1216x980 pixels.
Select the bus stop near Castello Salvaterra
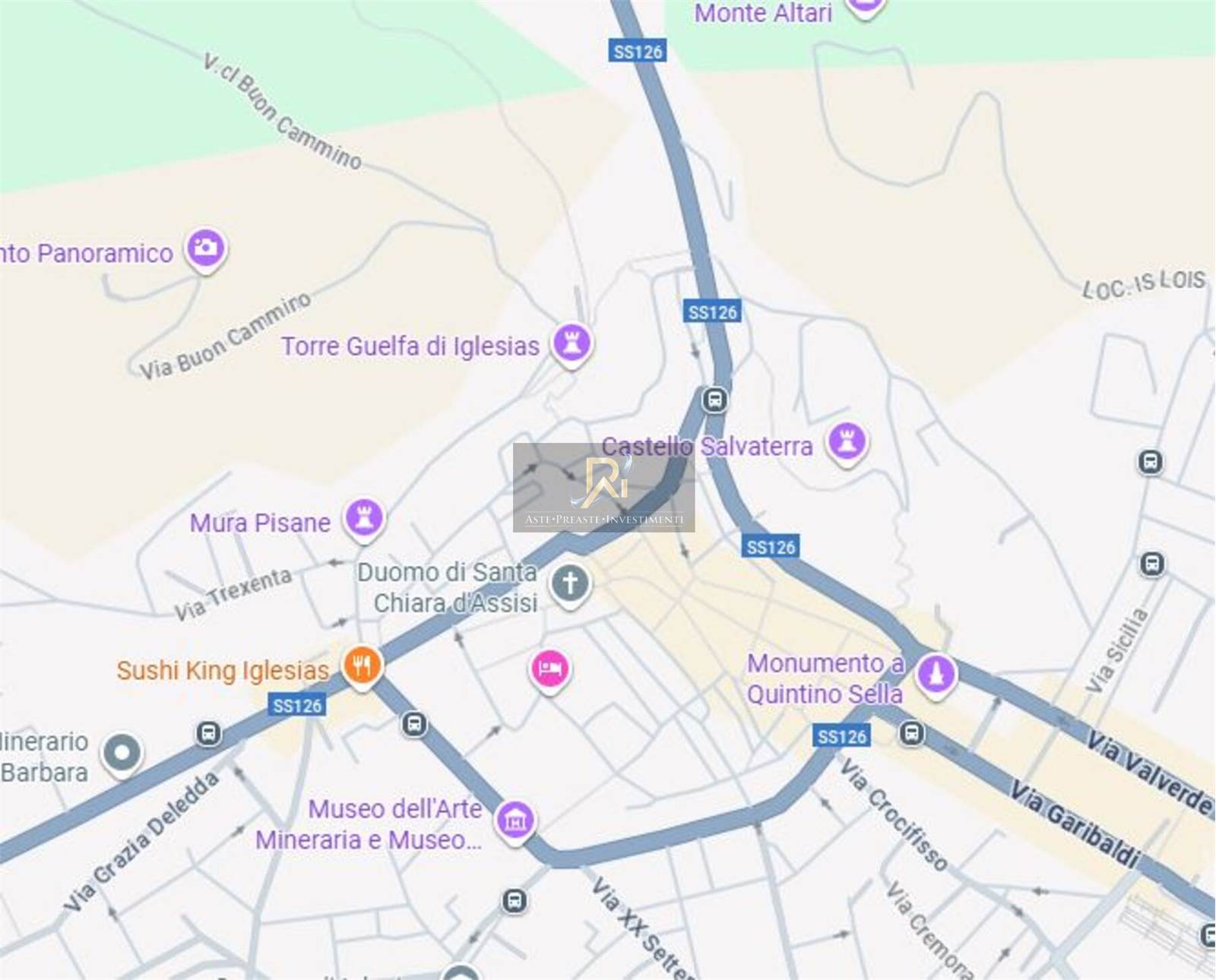pyautogui.click(x=714, y=400)
